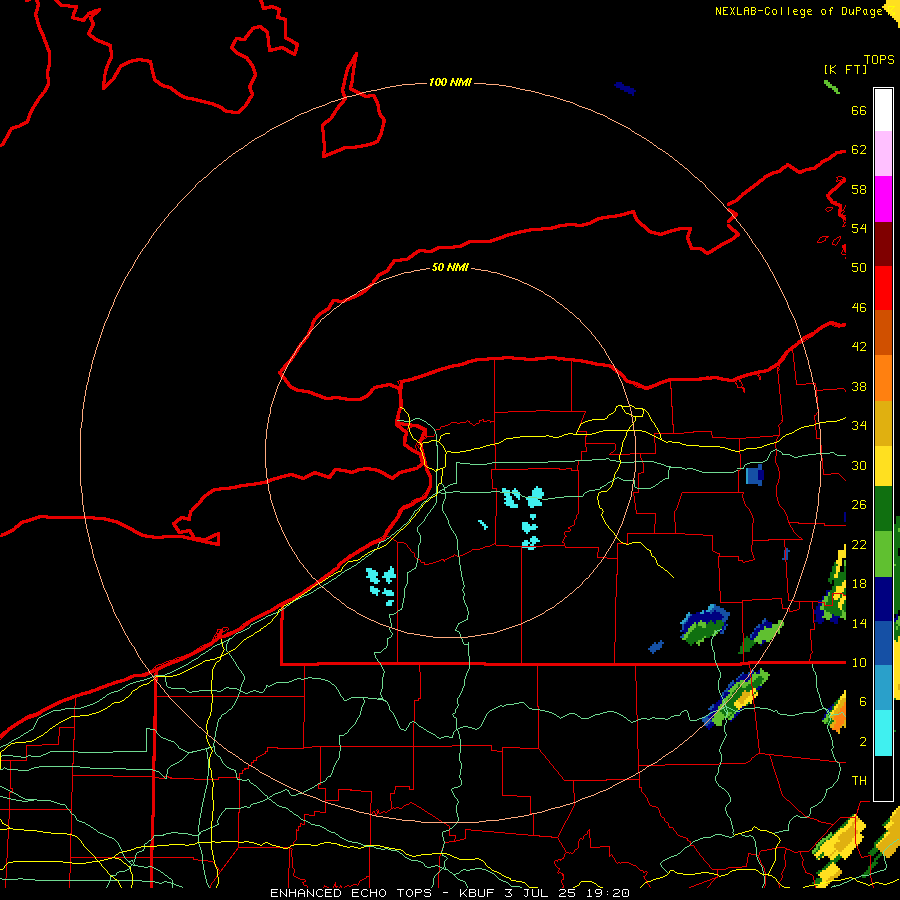Click the light green 22-26 kft swatch
900x900 pixels.
point(883,554)
